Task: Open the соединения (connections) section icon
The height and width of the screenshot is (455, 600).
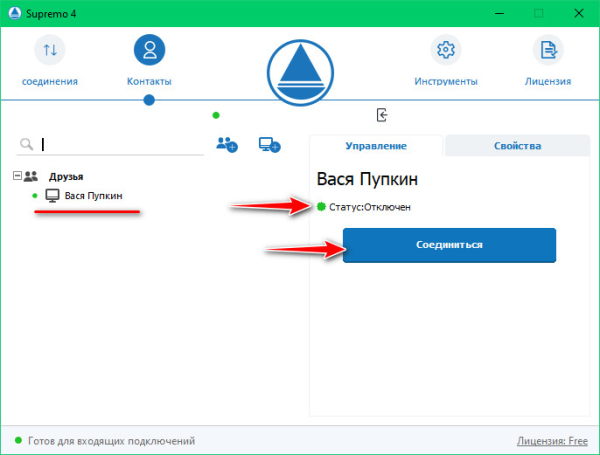Action: pyautogui.click(x=50, y=50)
